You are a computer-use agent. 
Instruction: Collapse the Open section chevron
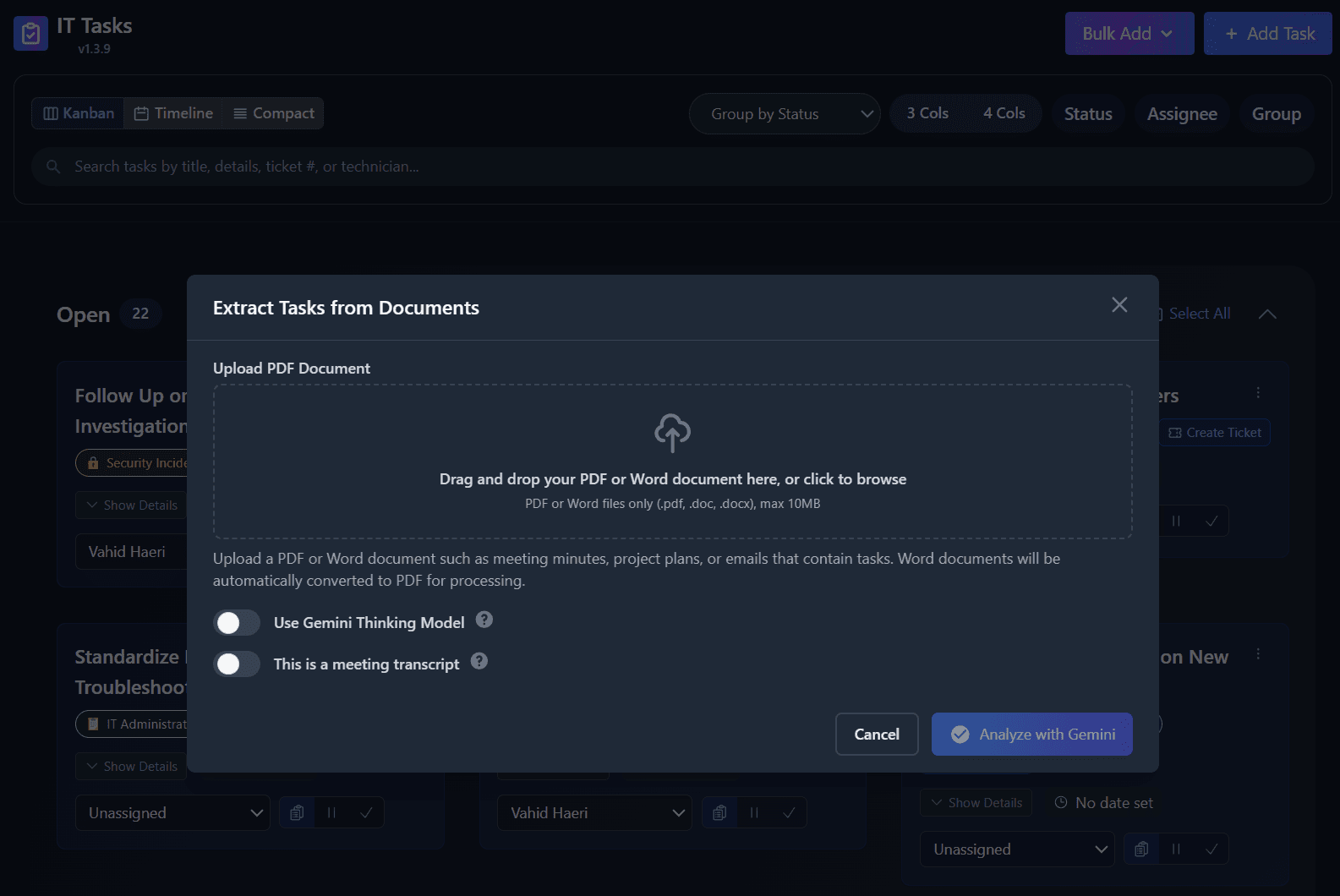[x=1267, y=314]
